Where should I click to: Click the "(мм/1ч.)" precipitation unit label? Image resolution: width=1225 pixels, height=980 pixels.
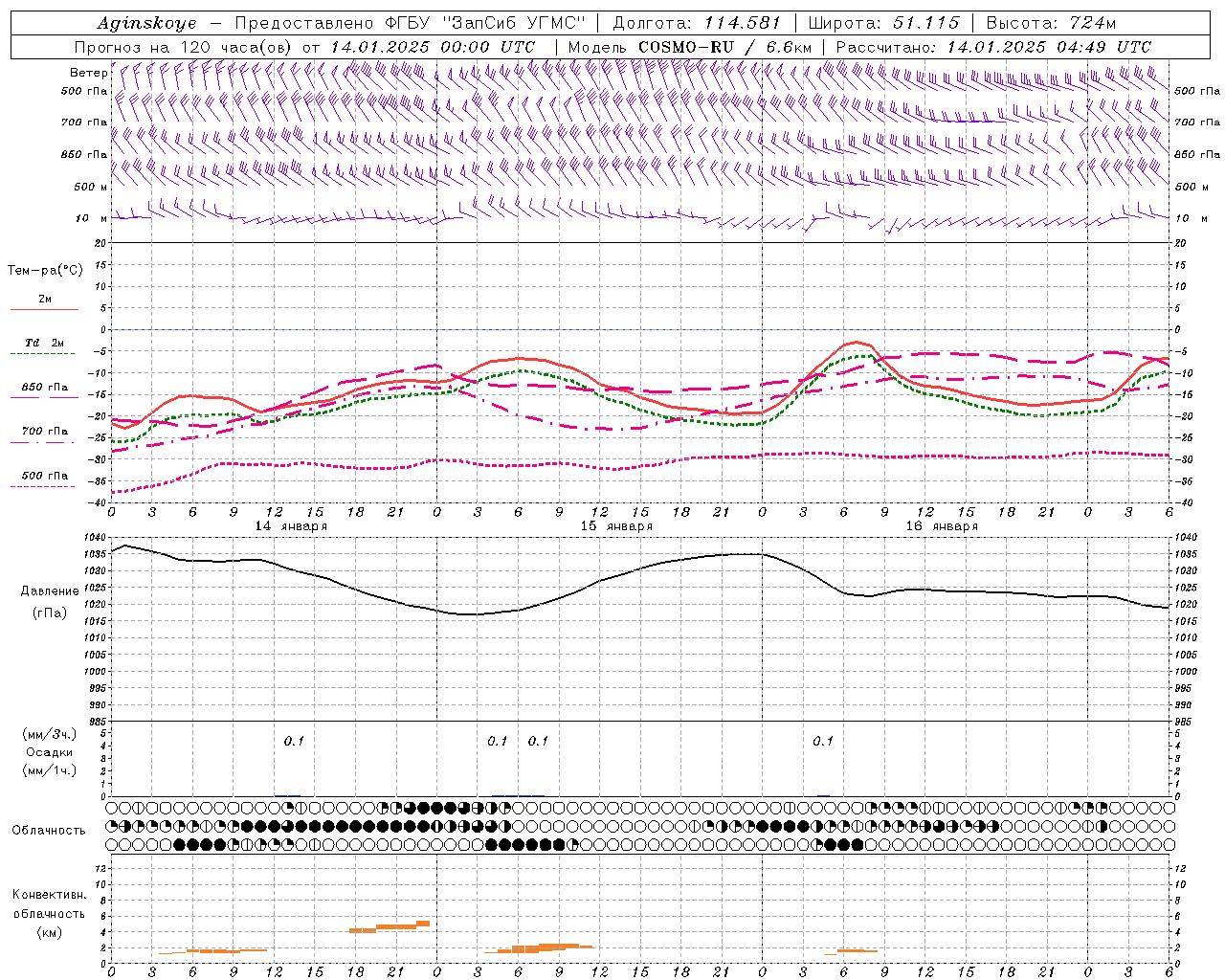[50, 770]
